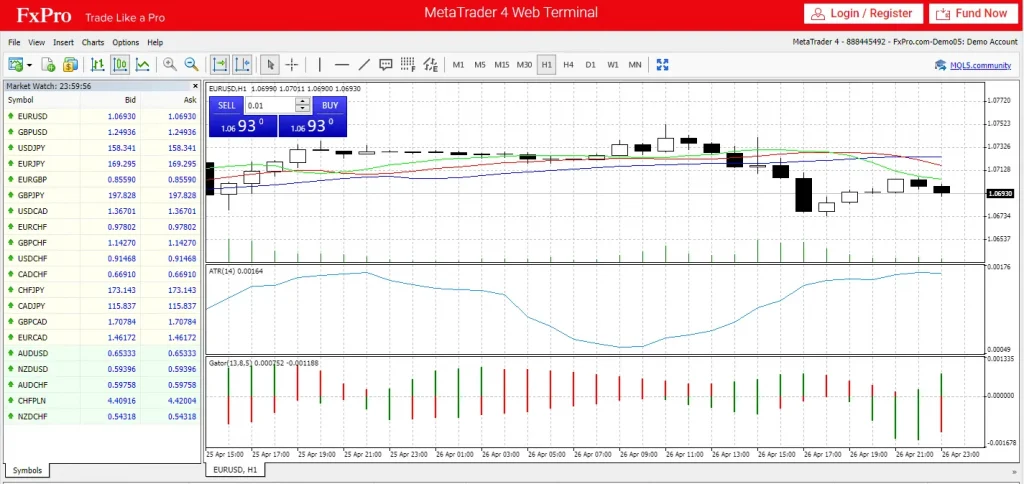
Task: Click the FxPro logo
Action: (x=44, y=14)
